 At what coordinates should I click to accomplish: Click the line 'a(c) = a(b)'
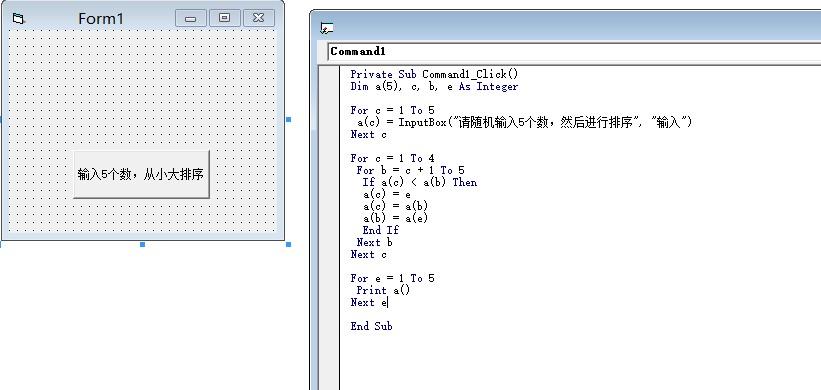tap(395, 206)
